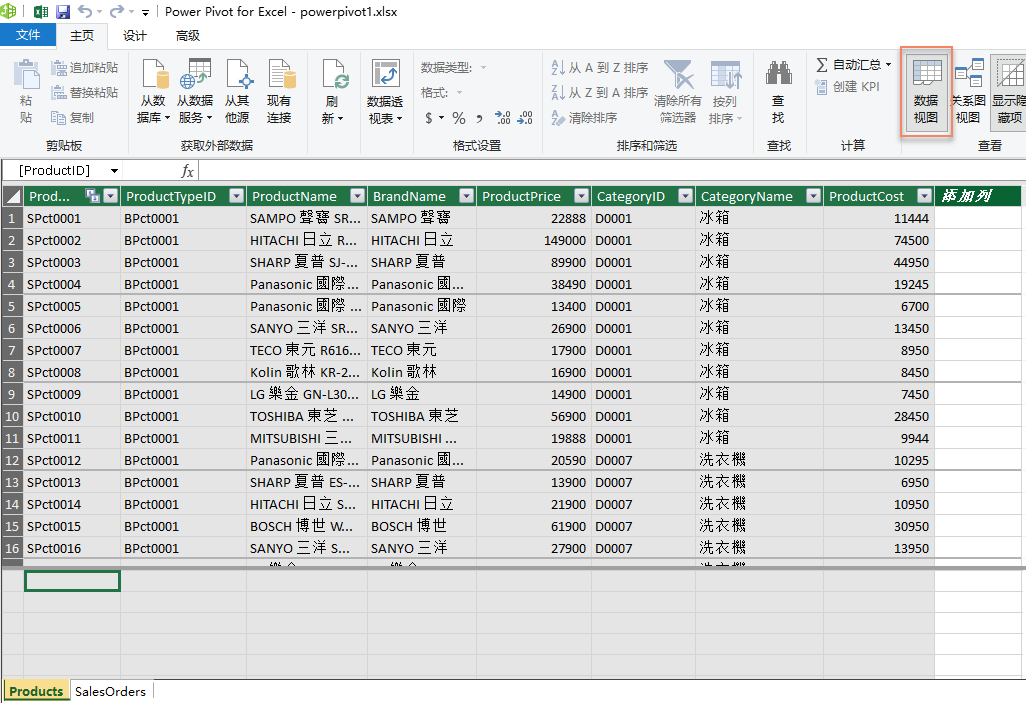Toggle Show Hidden (显示隐藏项)
Viewport: 1026px width, 703px height.
tap(1008, 92)
